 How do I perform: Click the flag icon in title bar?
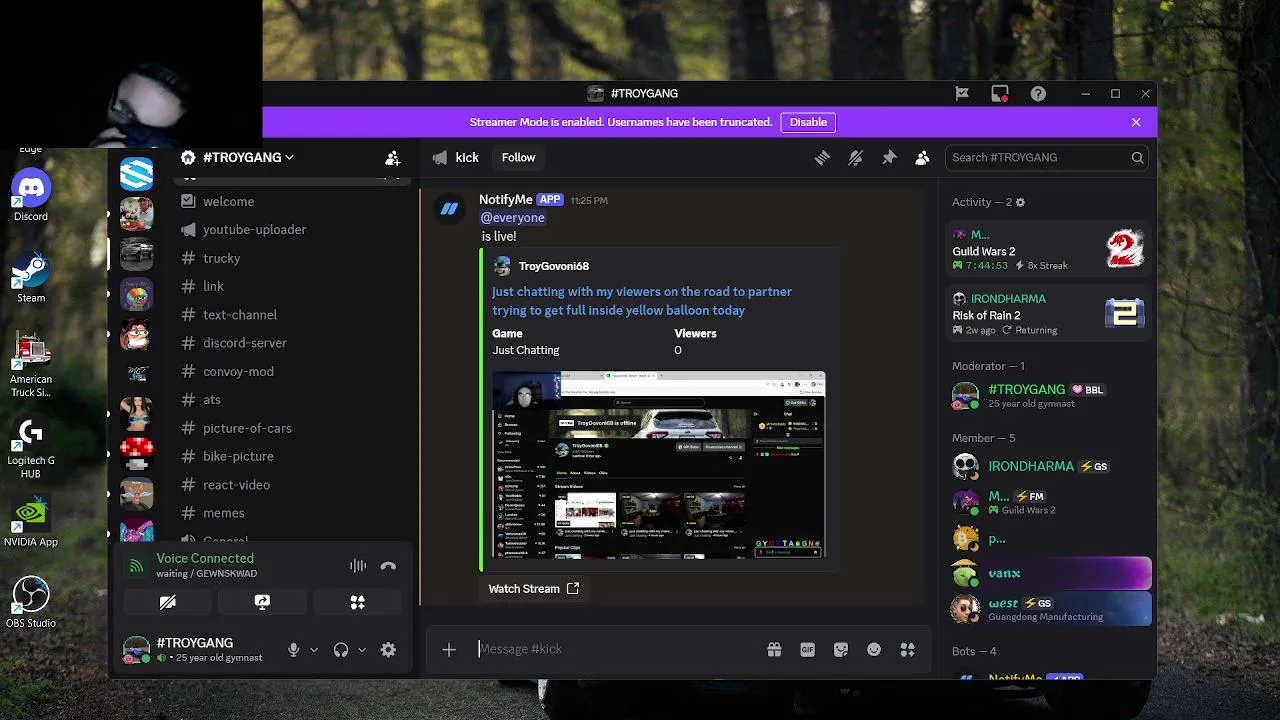962,94
